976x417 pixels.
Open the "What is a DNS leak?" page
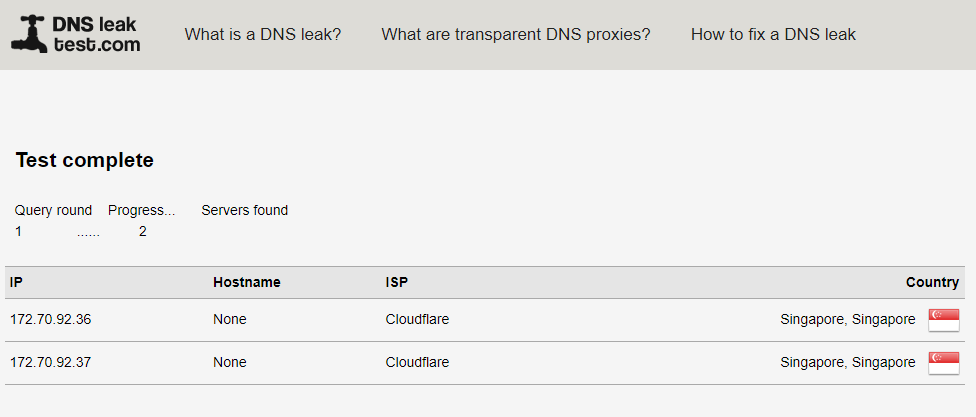[263, 34]
